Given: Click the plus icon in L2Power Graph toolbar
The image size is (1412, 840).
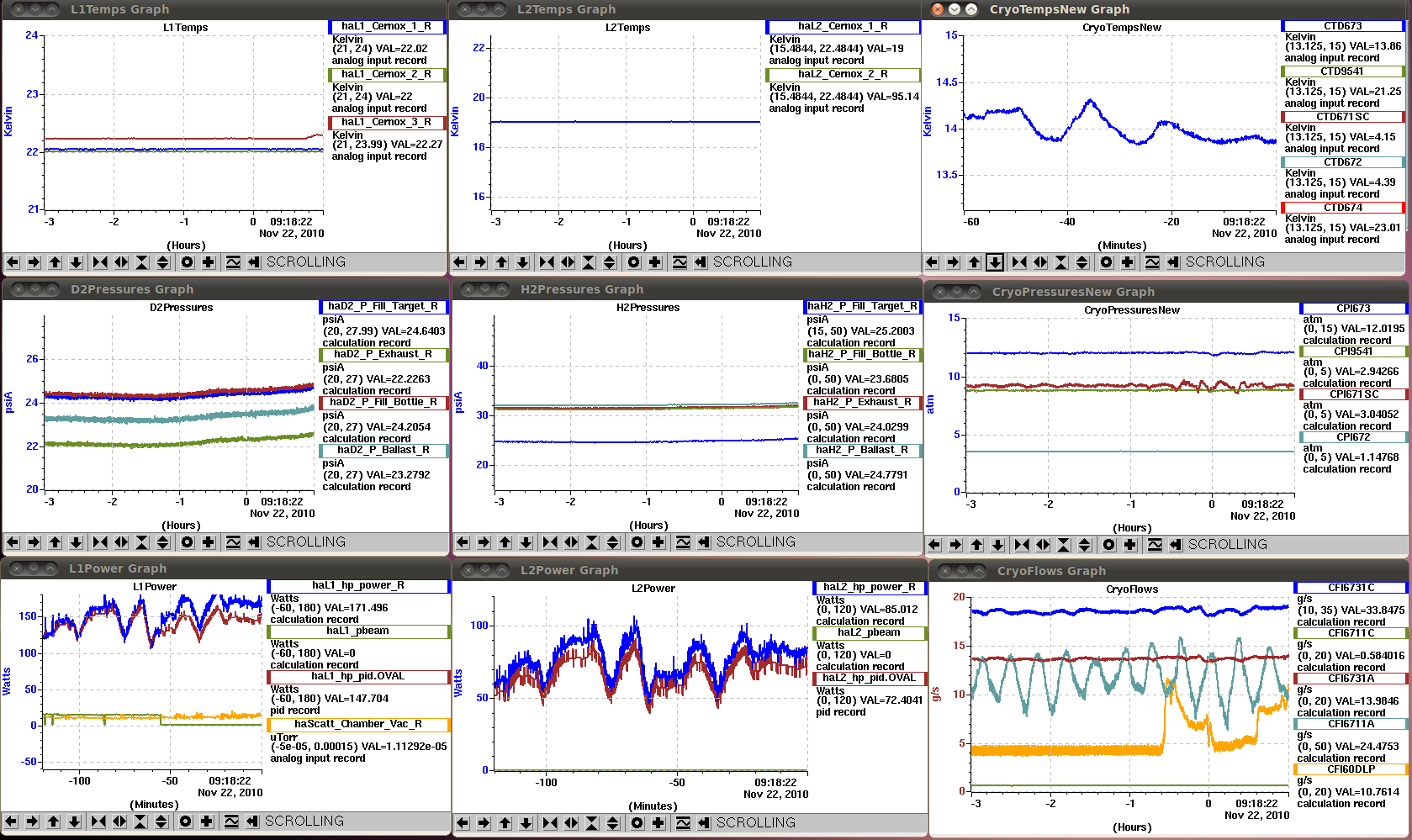Looking at the screenshot, I should click(658, 823).
